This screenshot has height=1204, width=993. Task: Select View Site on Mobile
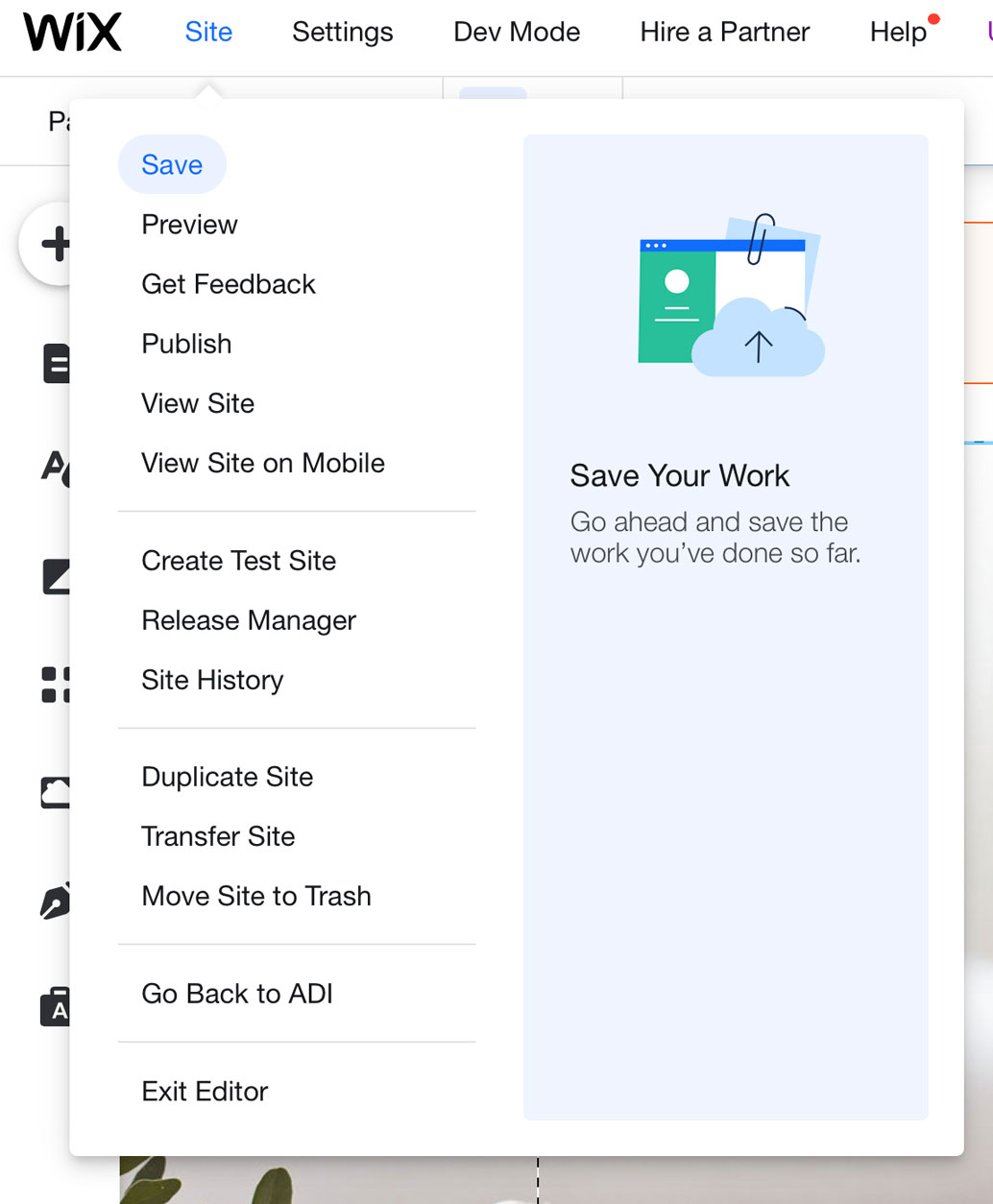263,463
